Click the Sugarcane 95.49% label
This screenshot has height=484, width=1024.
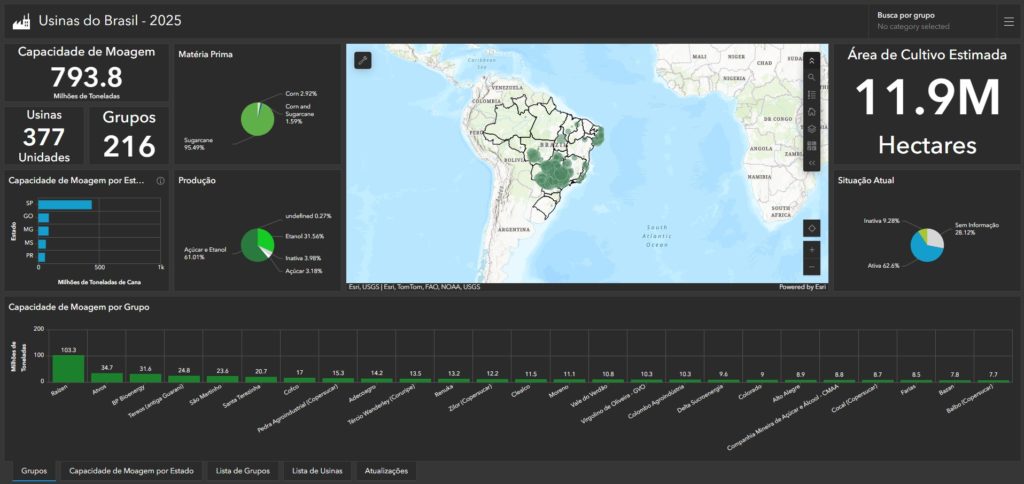coord(199,144)
